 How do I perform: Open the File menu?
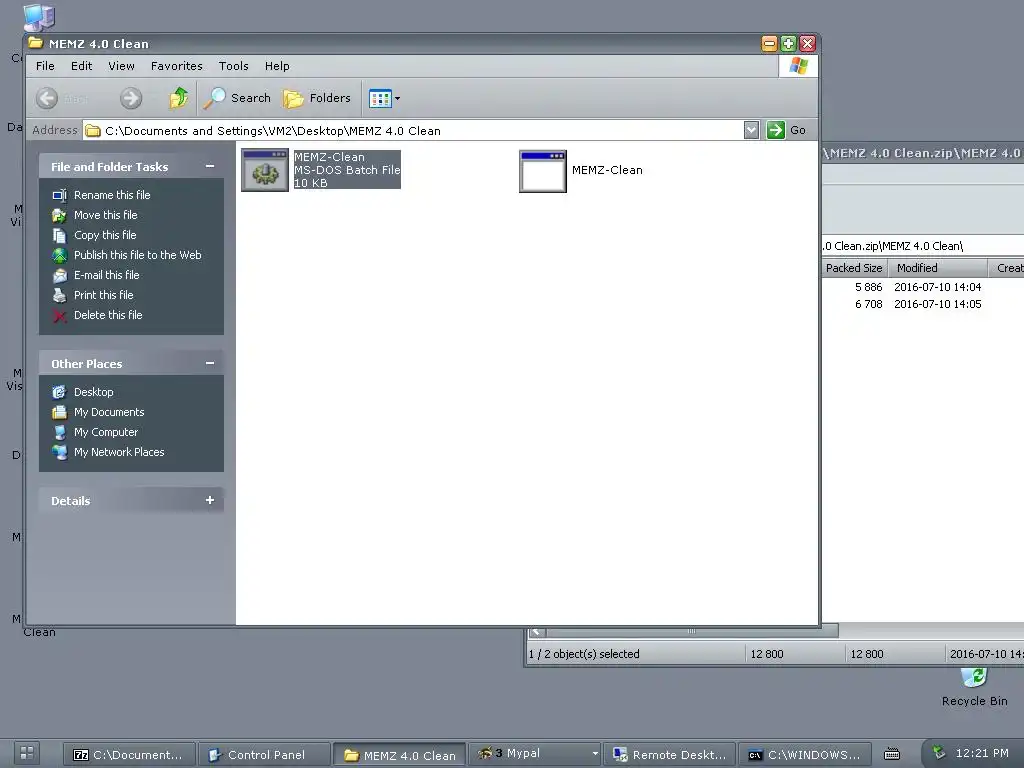point(45,66)
